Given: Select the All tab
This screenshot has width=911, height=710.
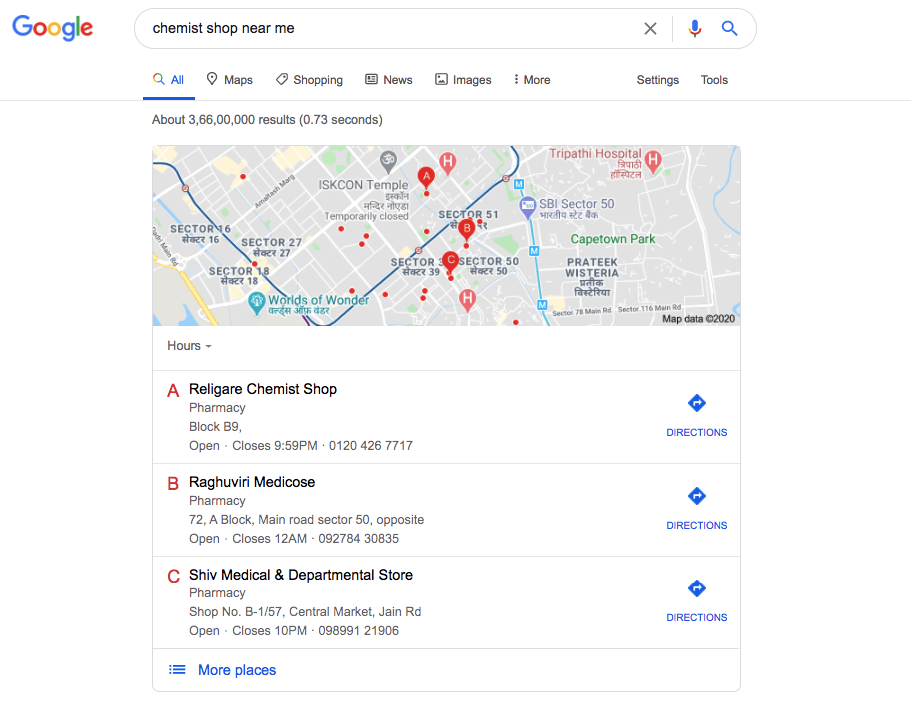Looking at the screenshot, I should 168,80.
